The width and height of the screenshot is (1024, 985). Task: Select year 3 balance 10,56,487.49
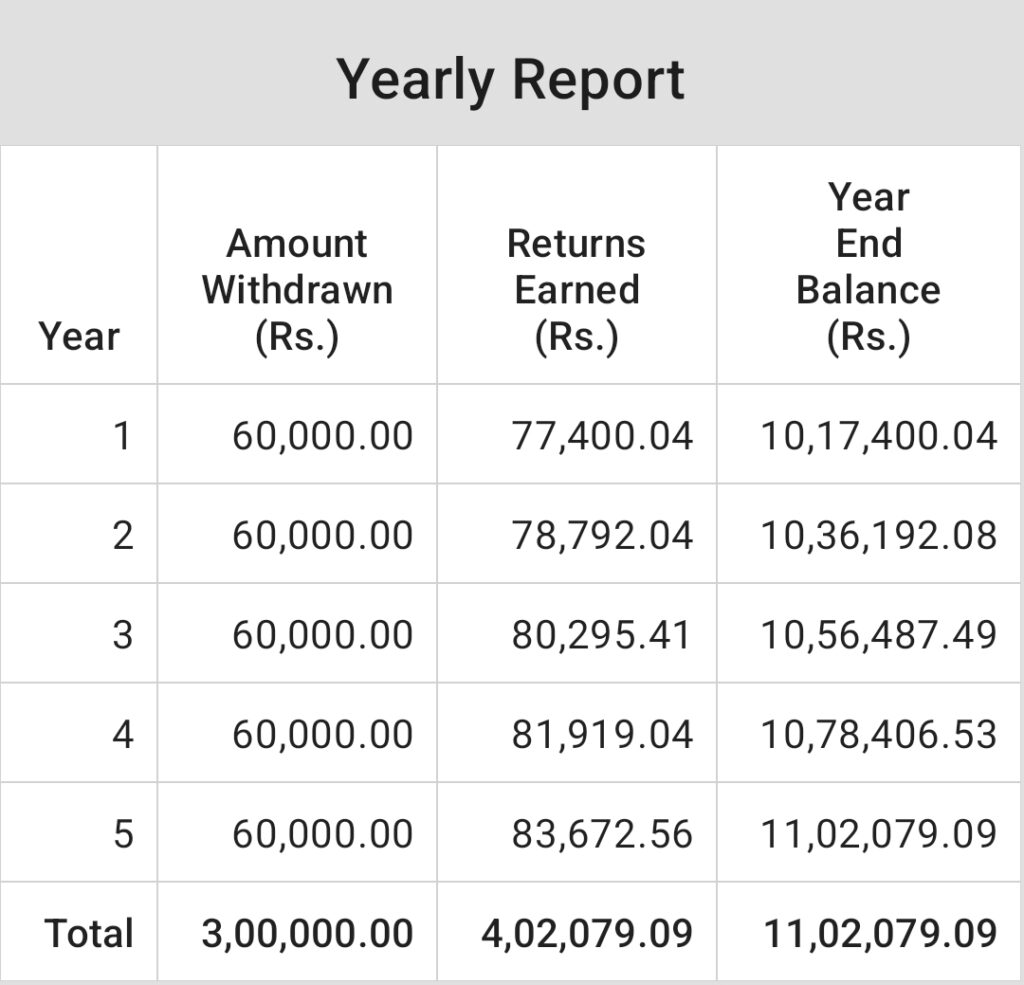pyautogui.click(x=879, y=634)
